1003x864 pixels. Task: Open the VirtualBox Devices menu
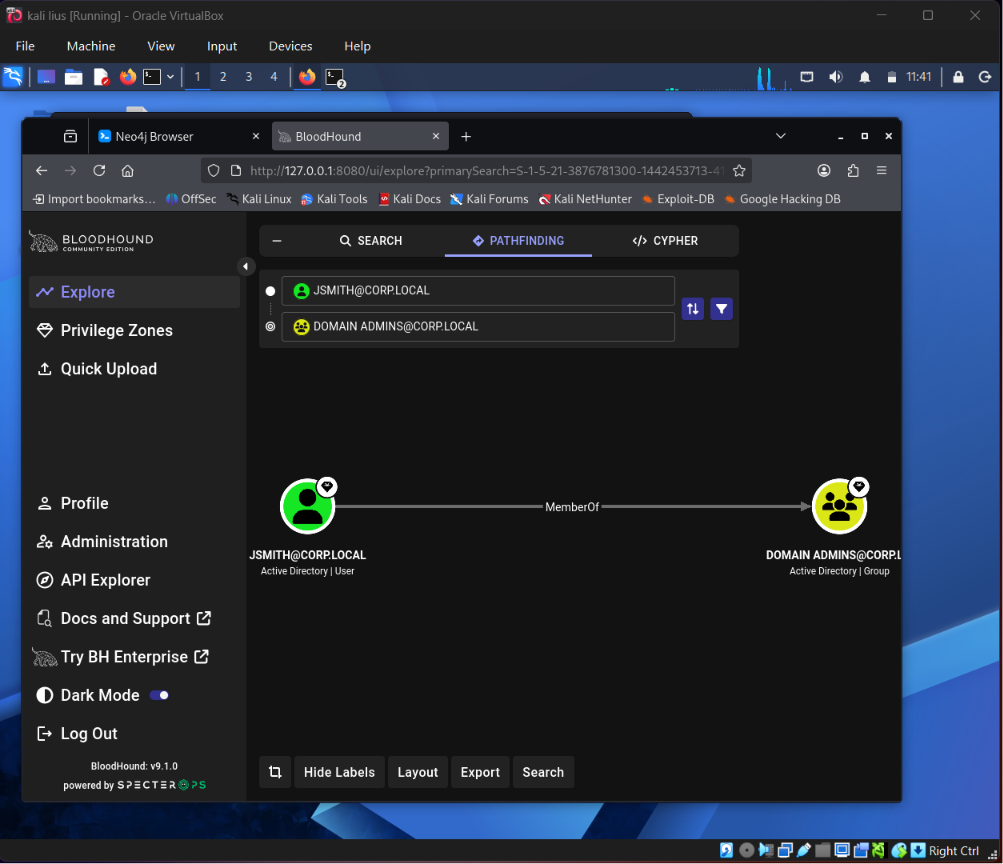(x=290, y=46)
